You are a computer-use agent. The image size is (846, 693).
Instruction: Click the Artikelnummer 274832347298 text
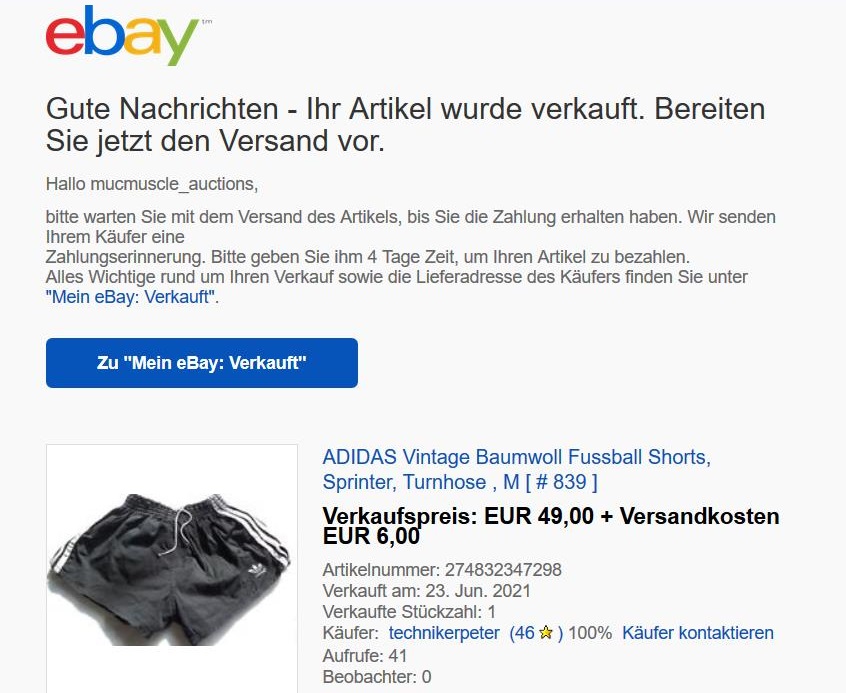[442, 569]
